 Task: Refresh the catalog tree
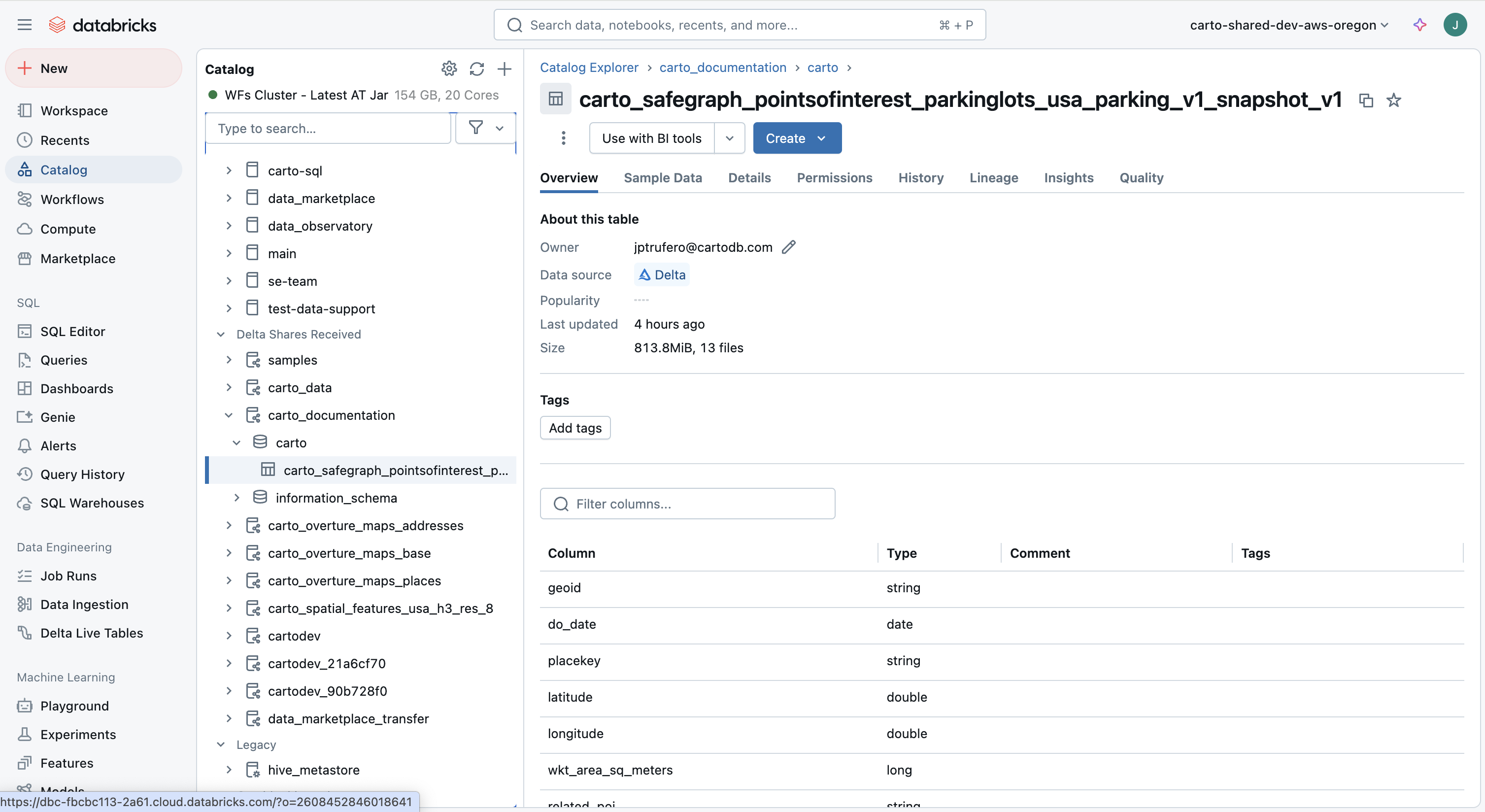pos(476,69)
